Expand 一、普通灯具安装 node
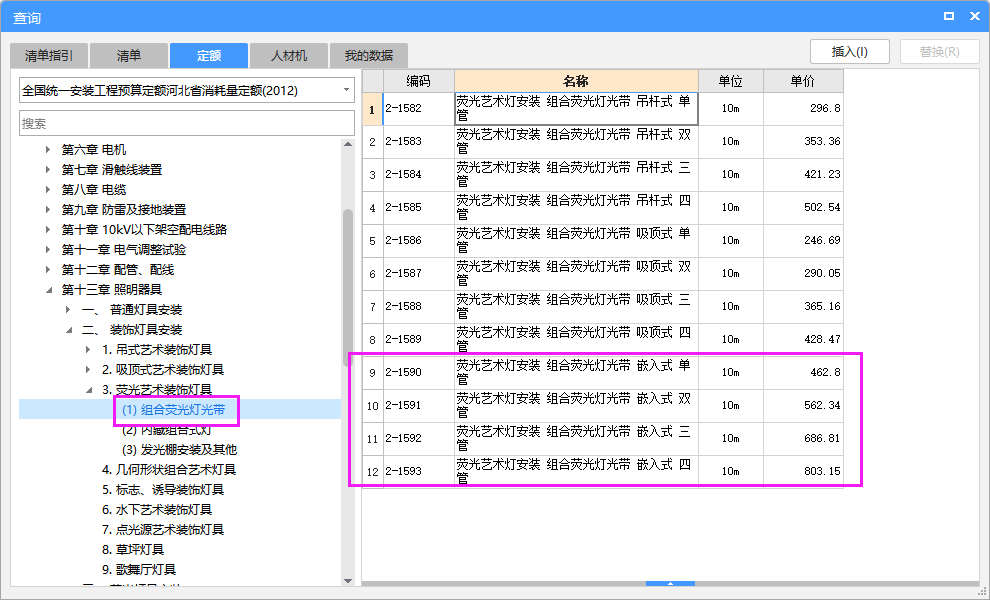Viewport: 990px width, 600px height. click(68, 309)
